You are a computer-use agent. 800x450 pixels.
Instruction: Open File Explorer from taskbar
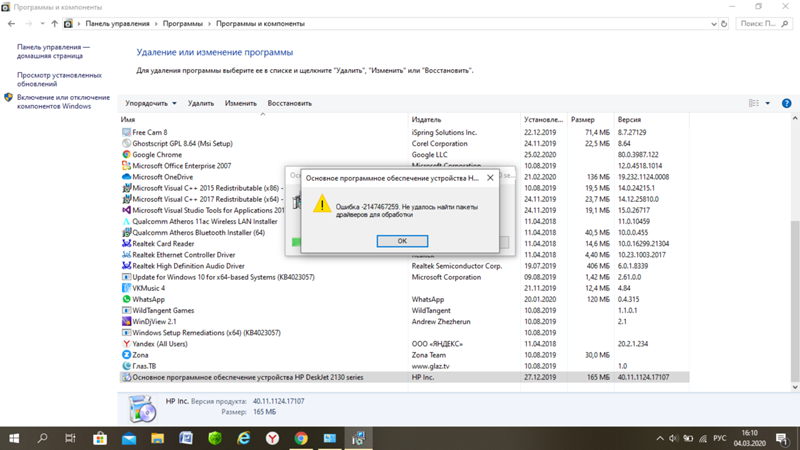point(157,438)
